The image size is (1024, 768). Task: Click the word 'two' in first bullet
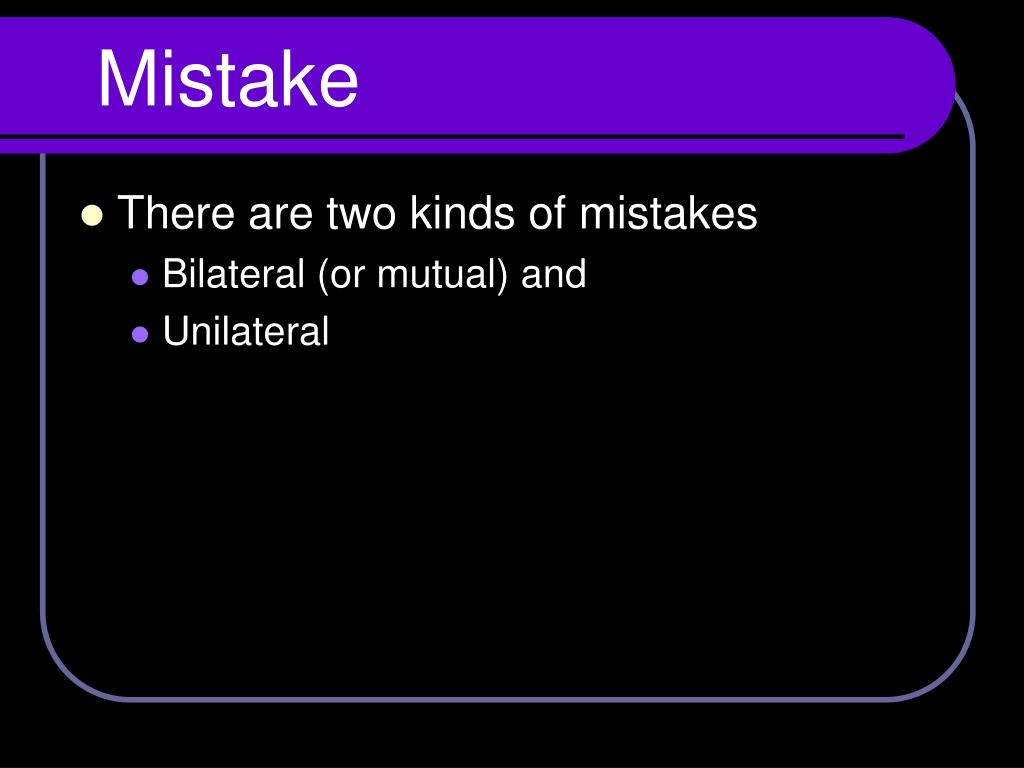pos(361,214)
